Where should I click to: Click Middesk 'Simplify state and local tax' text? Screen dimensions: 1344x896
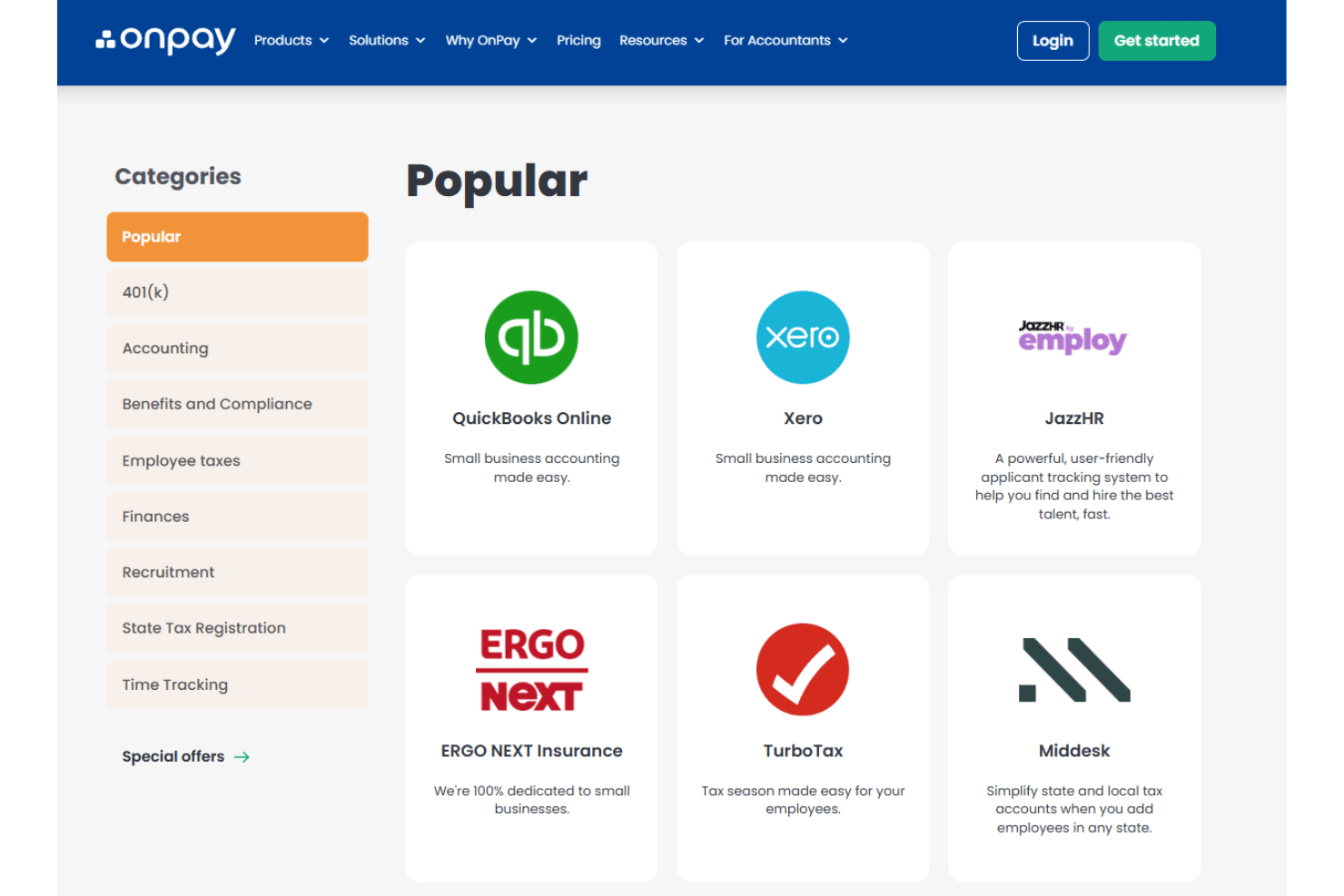(1074, 809)
